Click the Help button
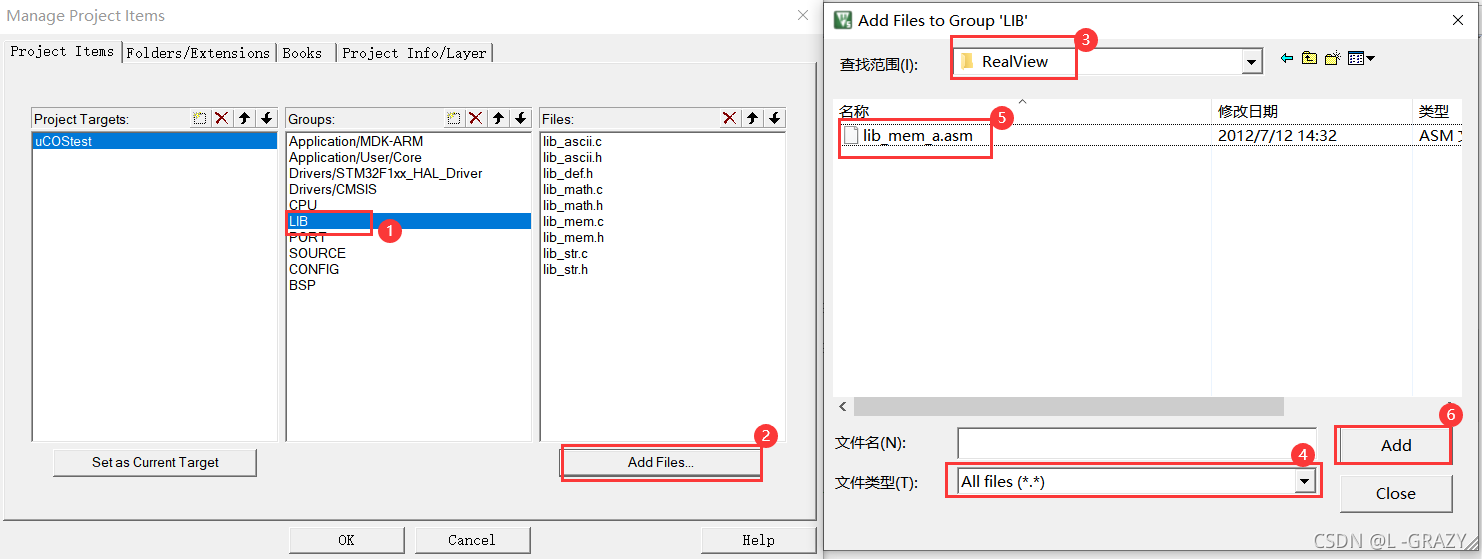The image size is (1482, 559). click(758, 540)
